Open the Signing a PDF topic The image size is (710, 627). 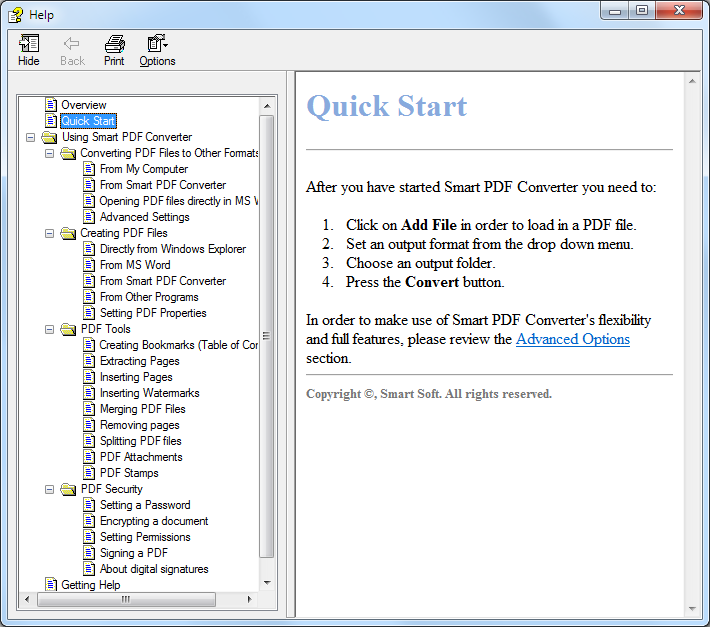pos(133,553)
